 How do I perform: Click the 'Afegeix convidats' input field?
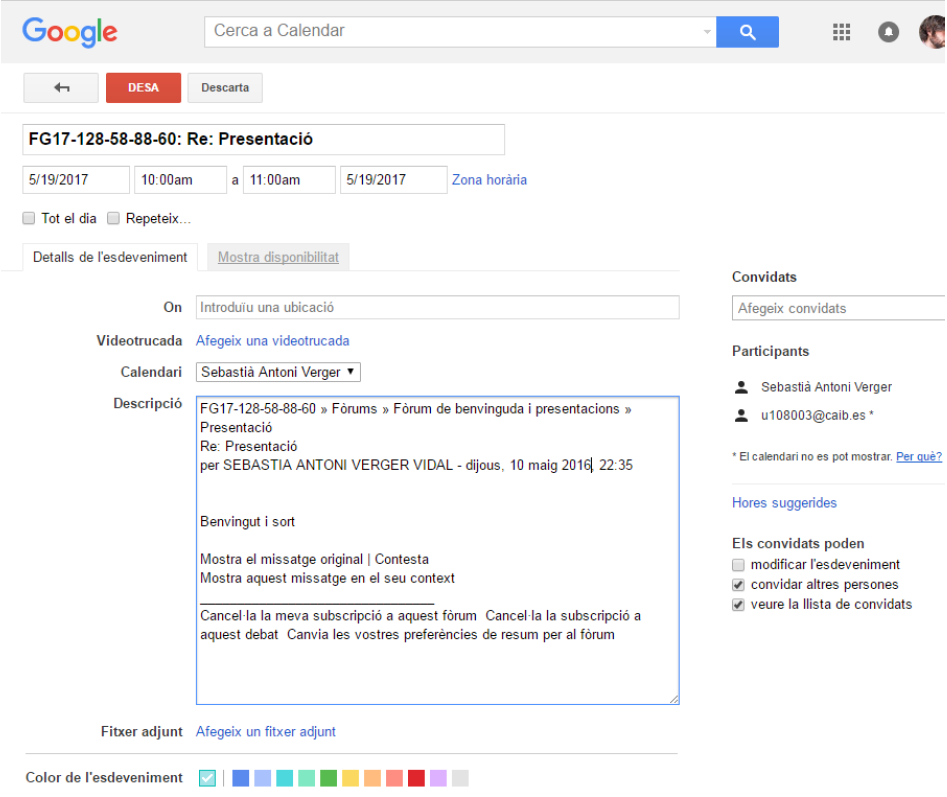[x=838, y=309]
